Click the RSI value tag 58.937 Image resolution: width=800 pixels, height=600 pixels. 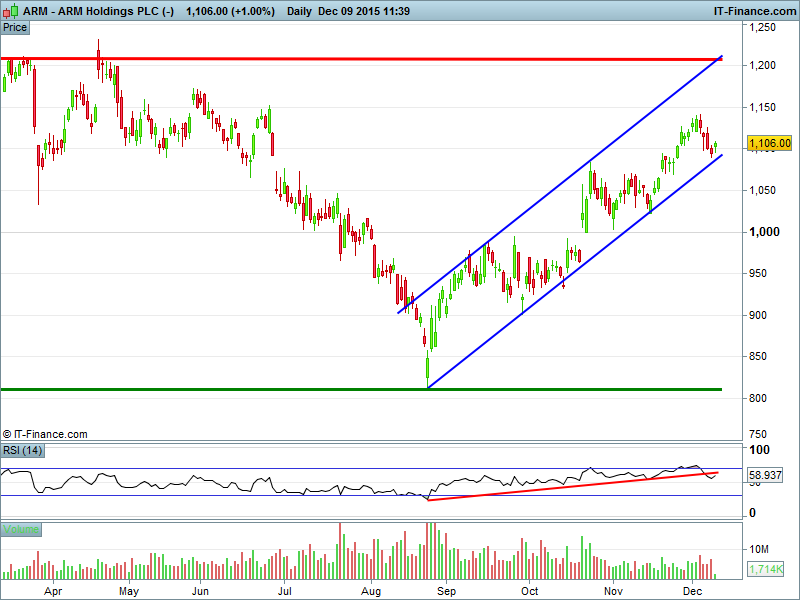pyautogui.click(x=769, y=476)
